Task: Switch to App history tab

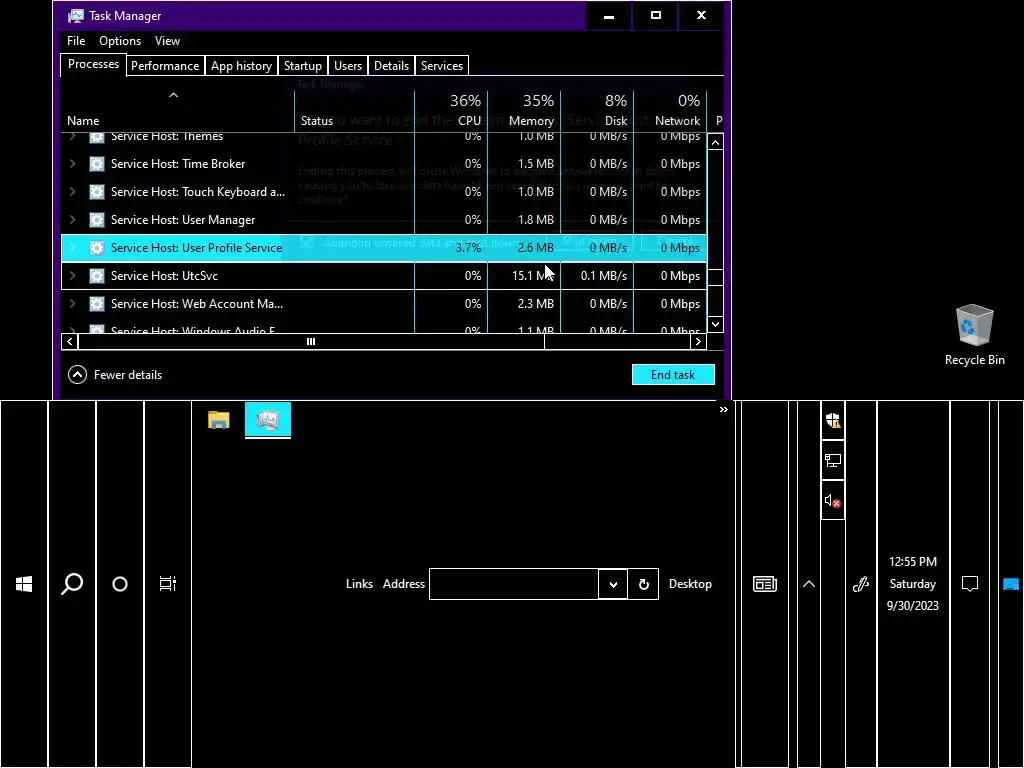Action: (x=241, y=66)
